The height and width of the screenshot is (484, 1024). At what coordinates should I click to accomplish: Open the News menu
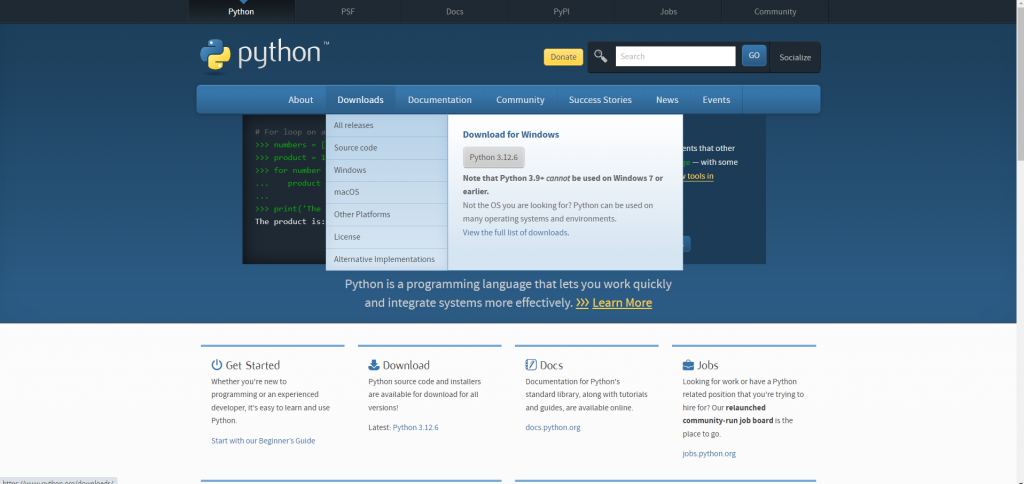coord(667,100)
